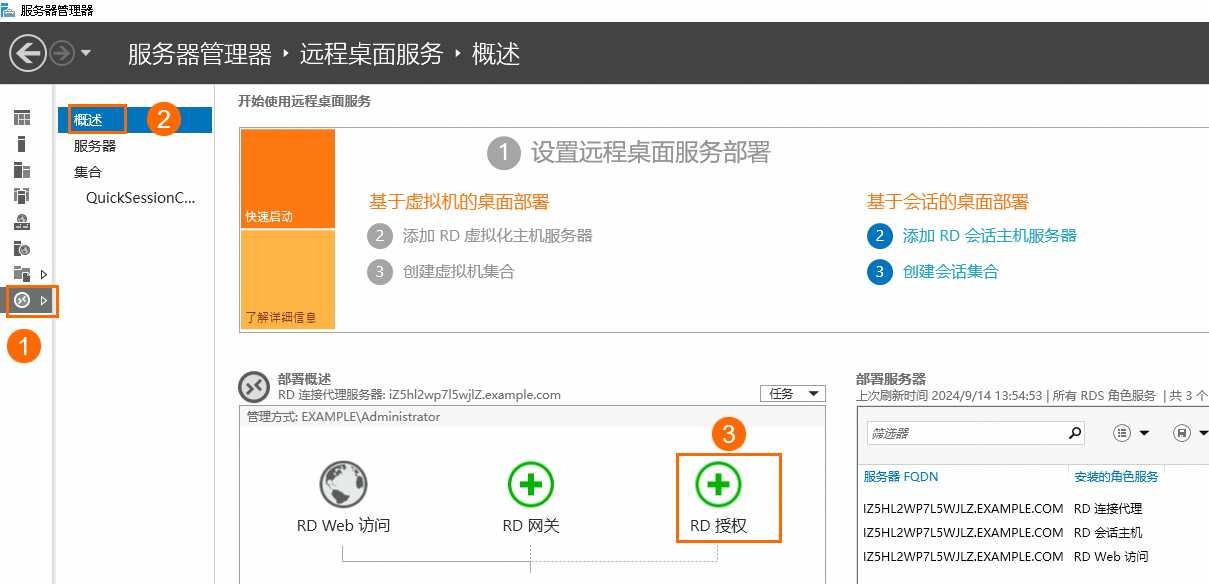Open the navigation history dropdown arrow
The height and width of the screenshot is (584, 1209).
86,53
